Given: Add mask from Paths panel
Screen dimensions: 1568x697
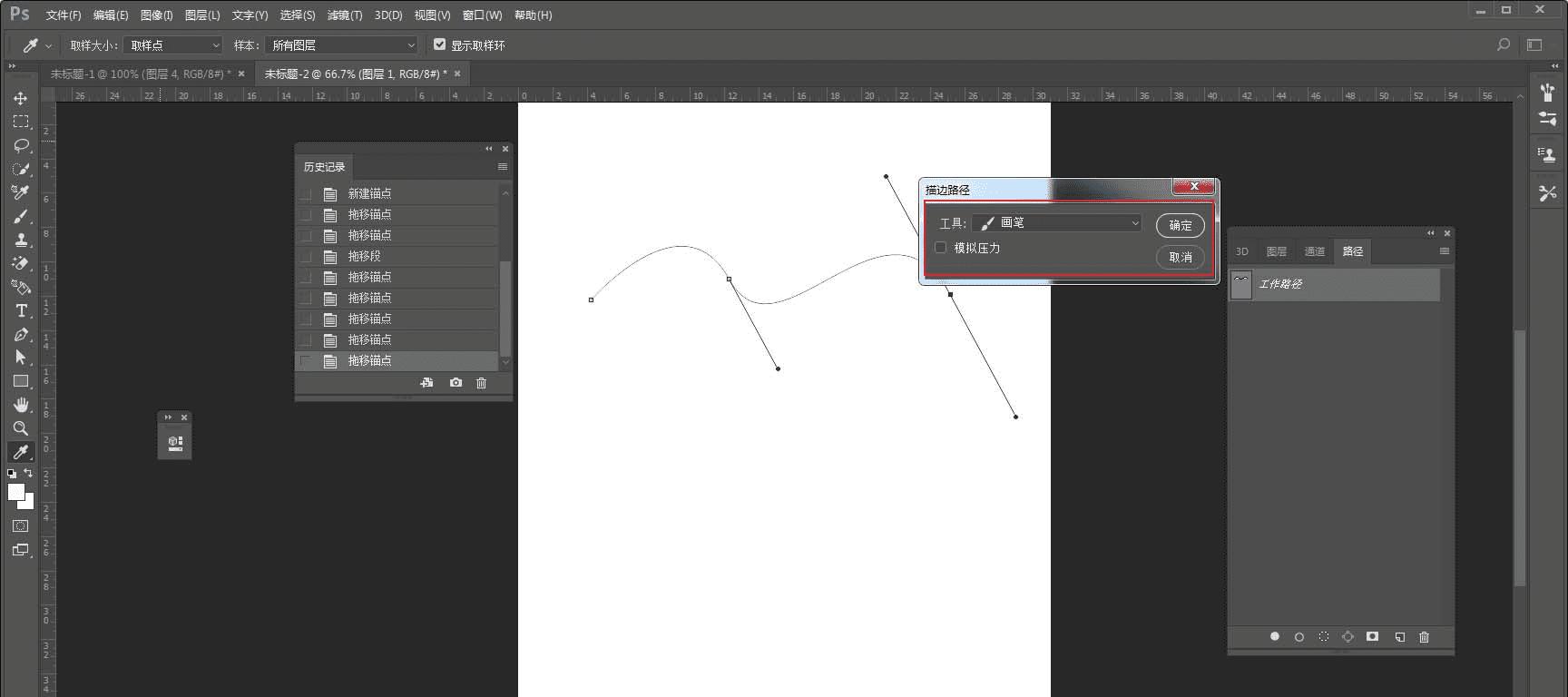Looking at the screenshot, I should click(1373, 637).
